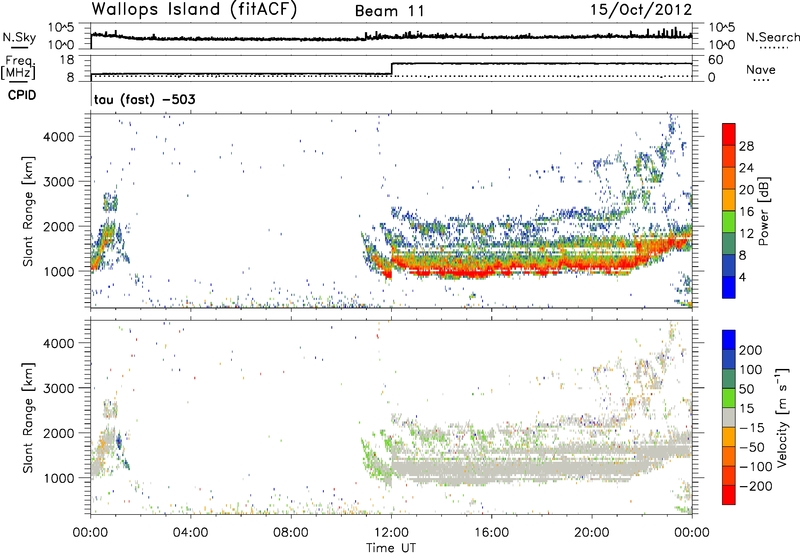This screenshot has height=554, width=800.
Task: Click the "Time UT" axis title
Action: click(x=391, y=547)
